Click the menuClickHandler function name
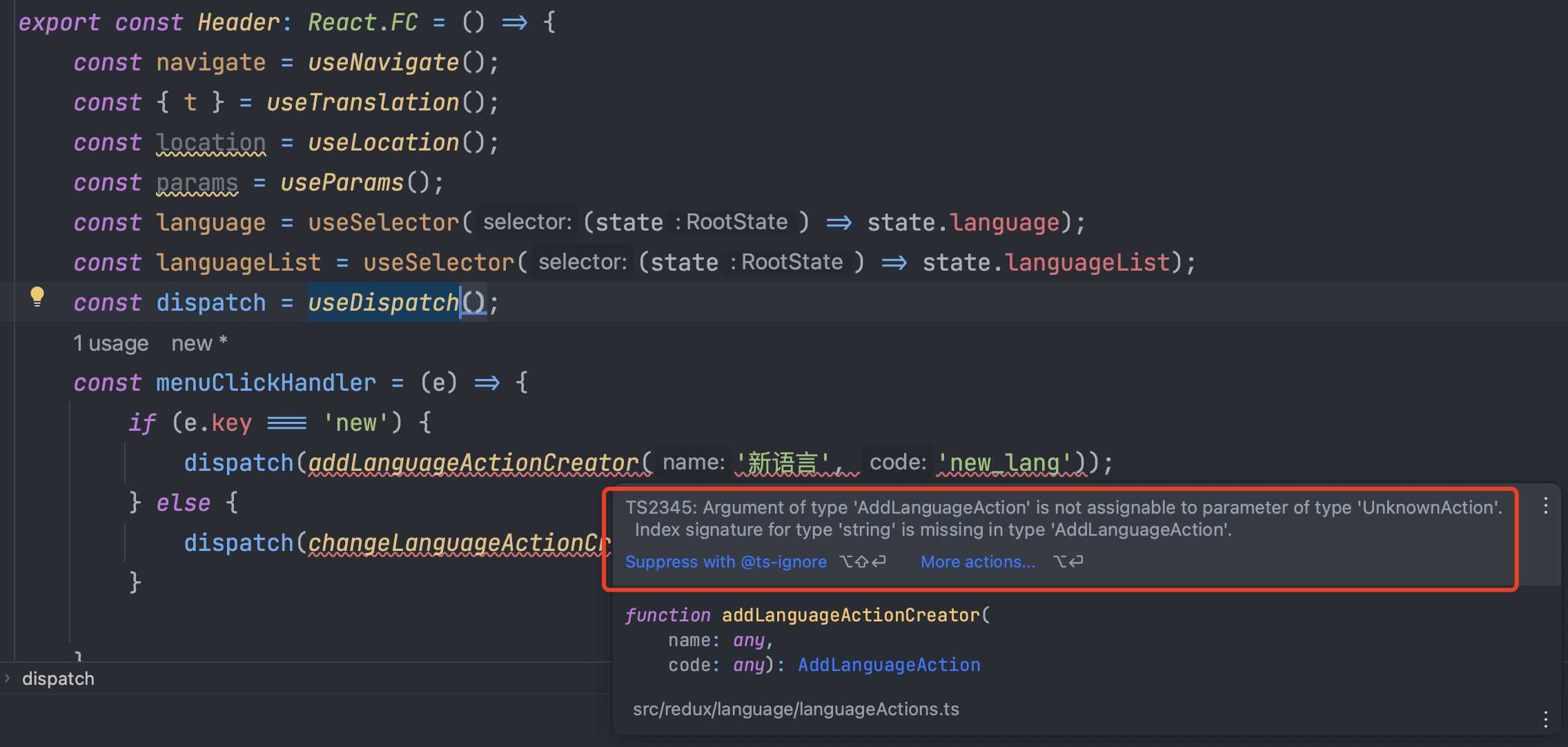 [266, 382]
